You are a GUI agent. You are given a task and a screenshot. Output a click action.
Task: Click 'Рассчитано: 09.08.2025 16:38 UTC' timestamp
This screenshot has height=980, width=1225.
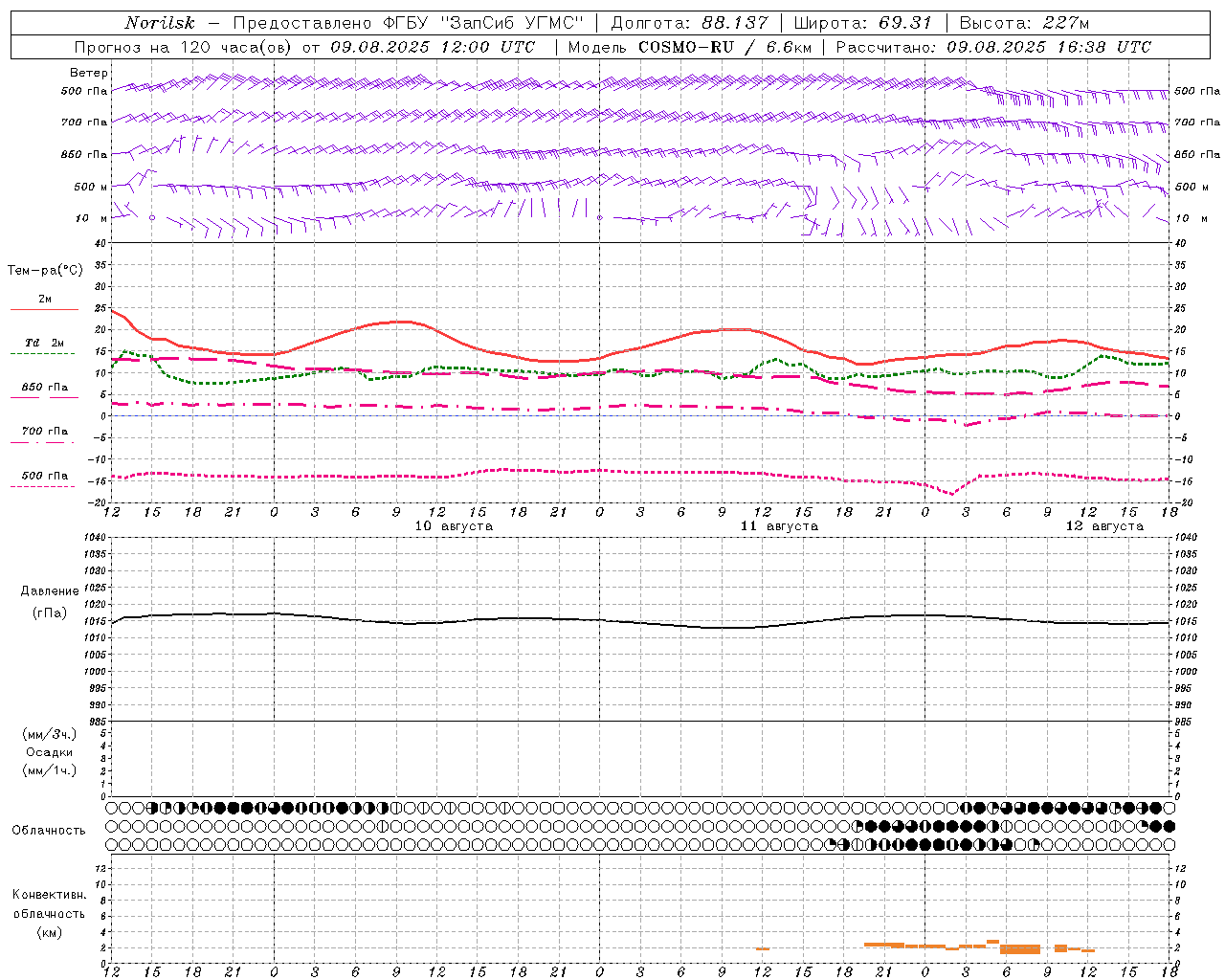(x=993, y=47)
